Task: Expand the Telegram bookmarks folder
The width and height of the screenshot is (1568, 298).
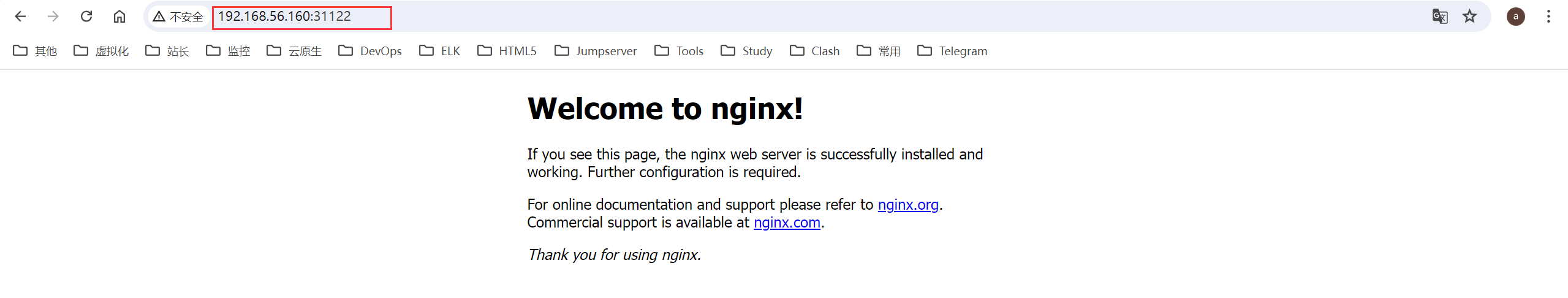Action: (x=952, y=51)
